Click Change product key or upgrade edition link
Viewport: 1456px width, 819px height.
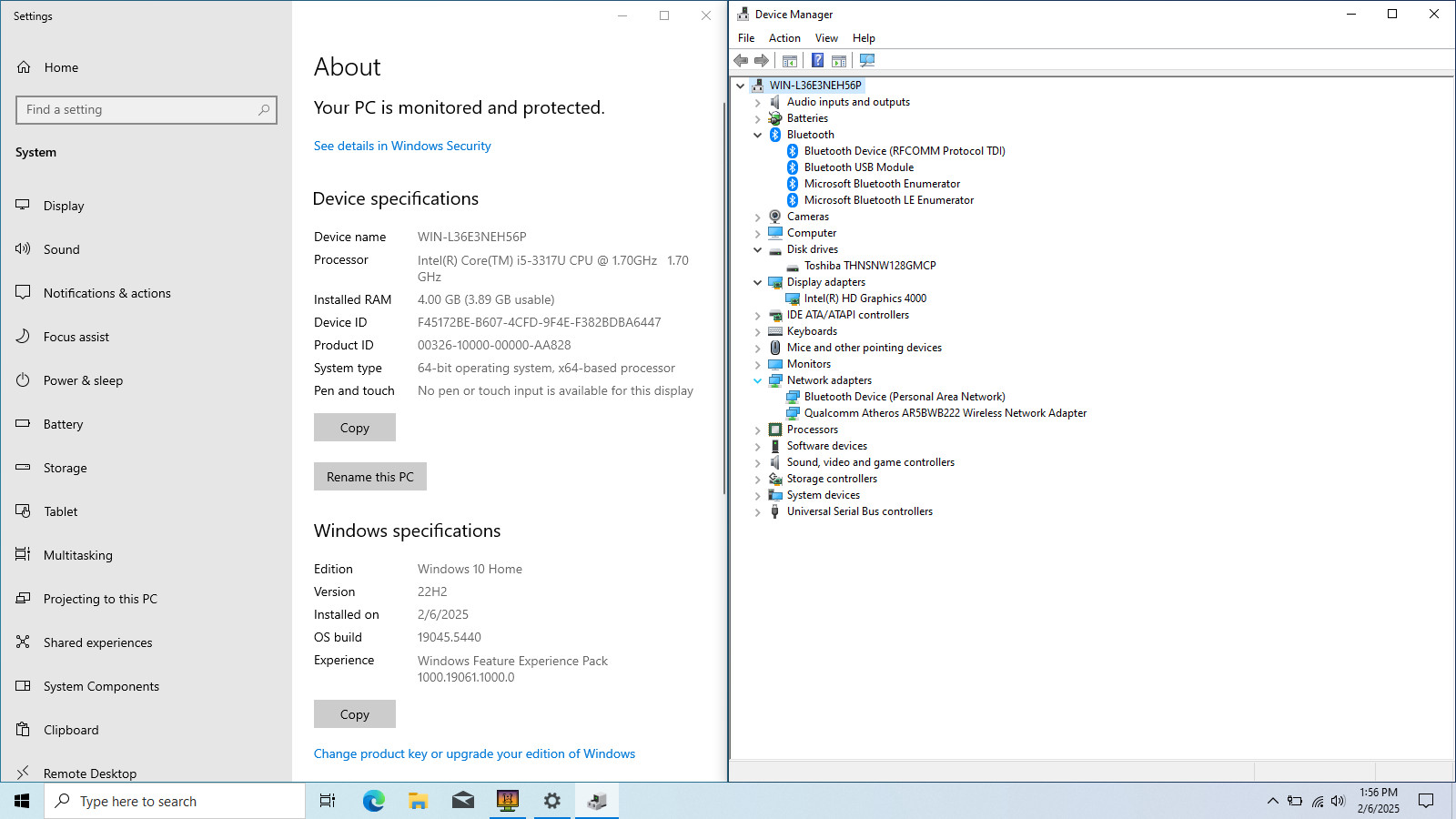474,753
